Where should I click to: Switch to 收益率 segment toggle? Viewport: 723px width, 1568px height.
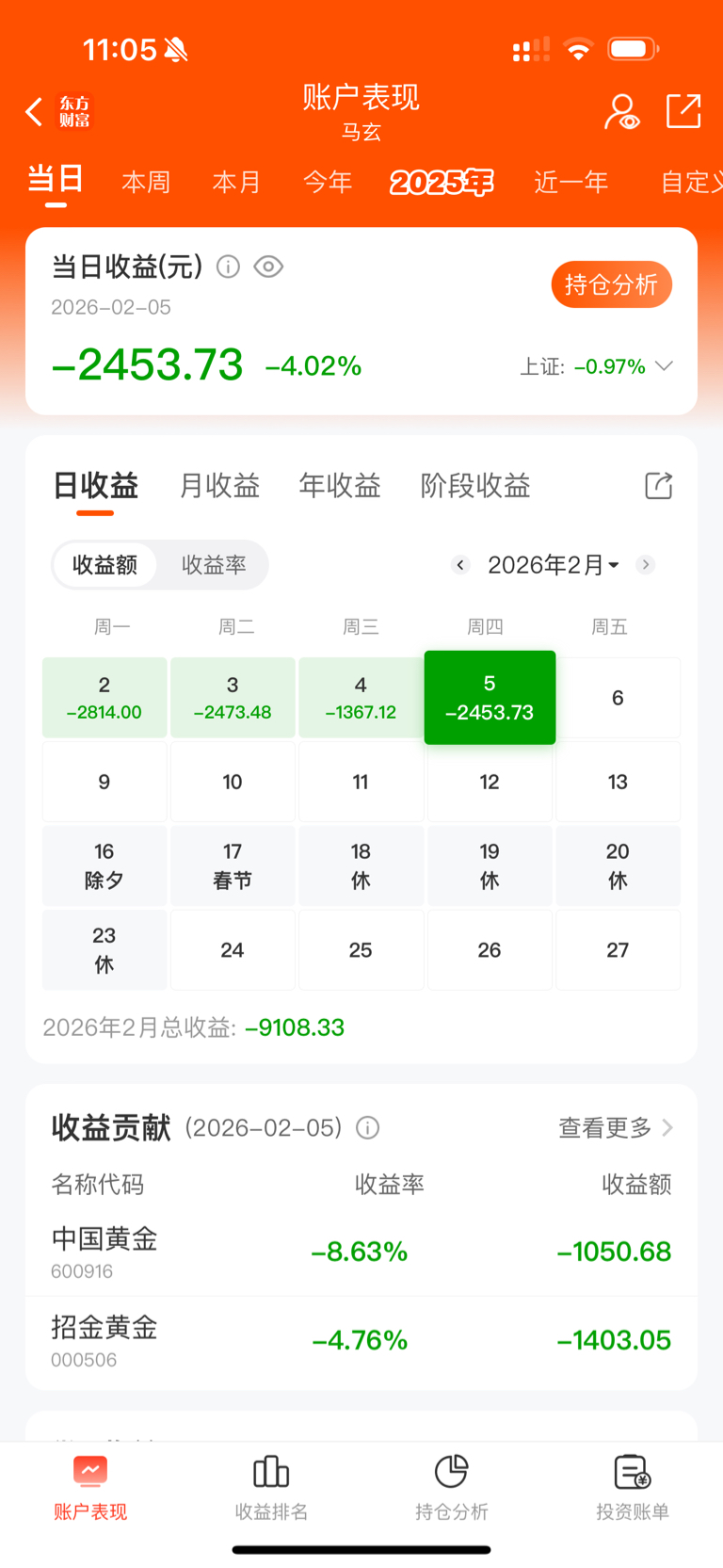tap(214, 565)
